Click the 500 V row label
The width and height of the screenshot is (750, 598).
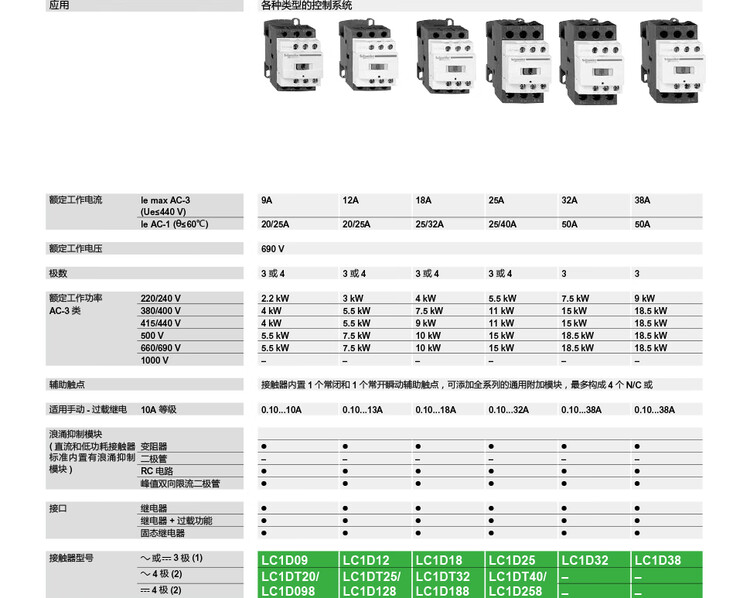[x=152, y=335]
